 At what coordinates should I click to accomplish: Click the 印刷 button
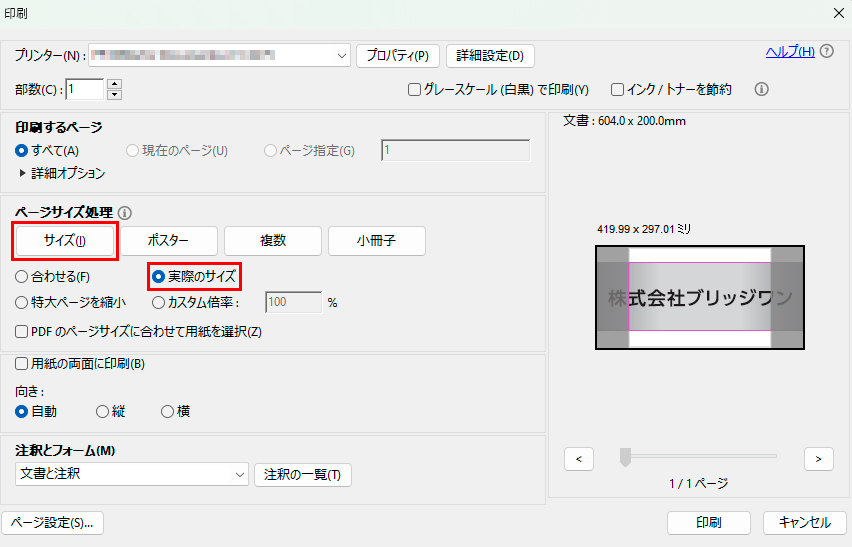tap(709, 522)
